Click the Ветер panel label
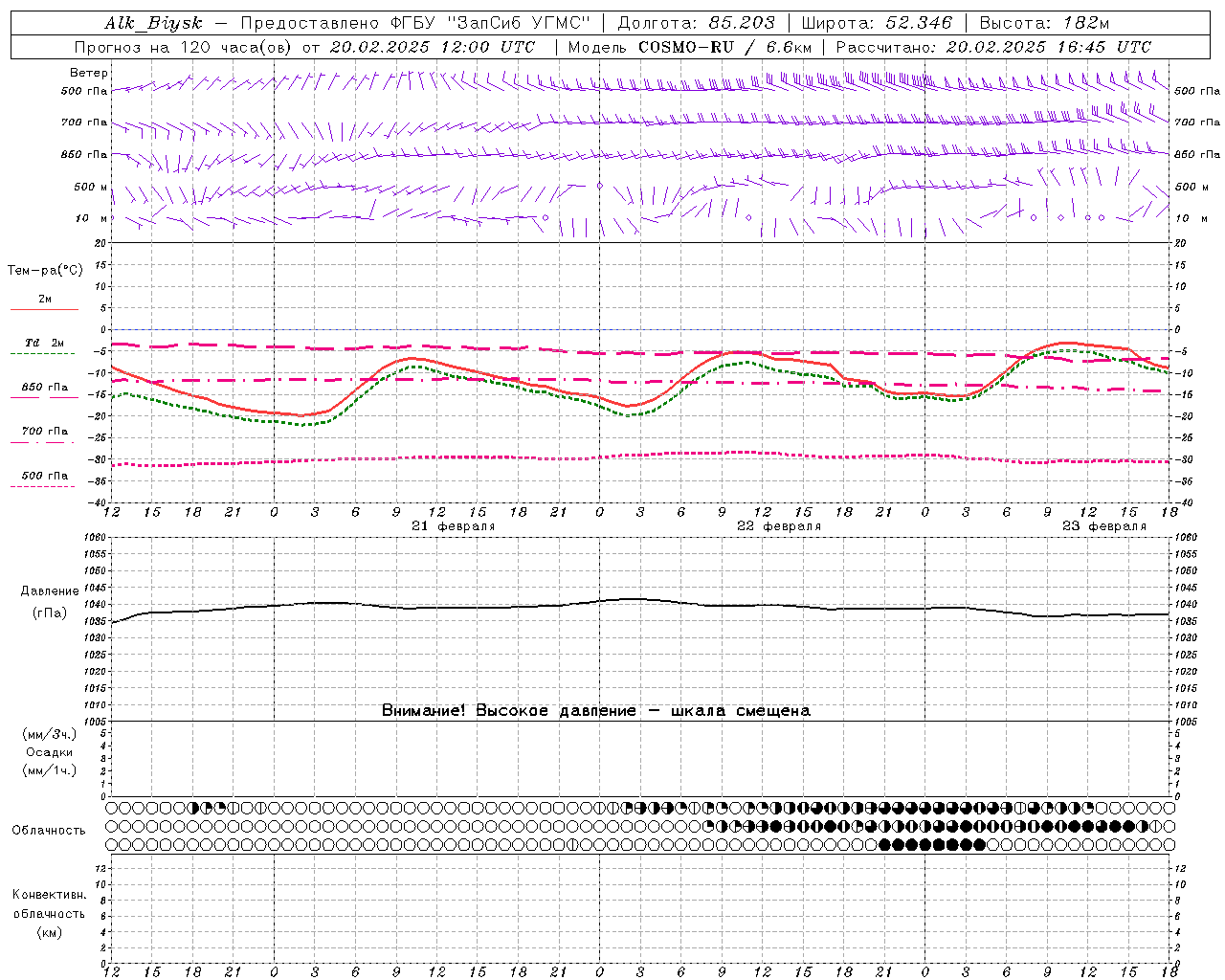This screenshot has height=980, width=1225. [89, 73]
